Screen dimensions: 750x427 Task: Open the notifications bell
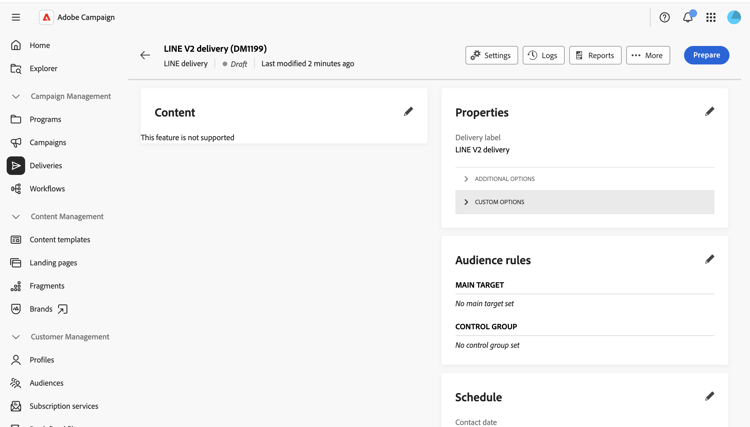coord(688,17)
